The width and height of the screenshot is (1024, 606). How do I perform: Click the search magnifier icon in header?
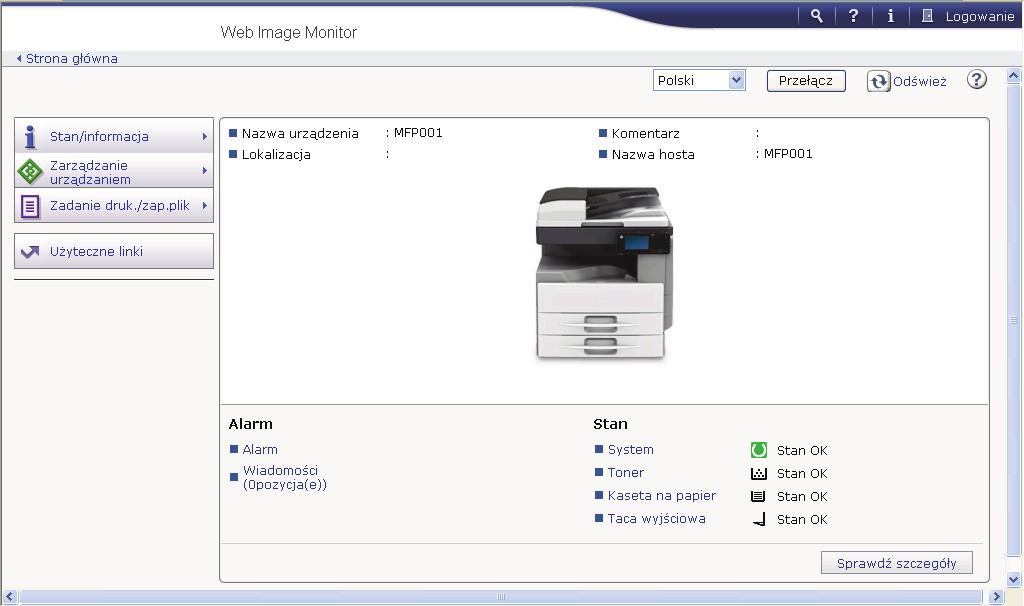tap(816, 16)
